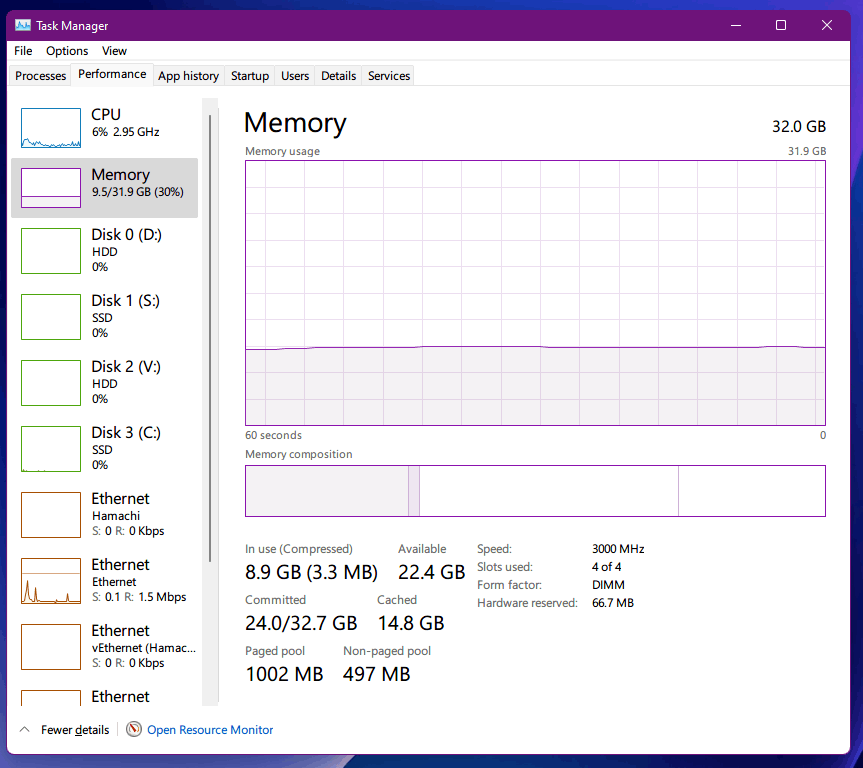Select the Hamachi Ethernet graph icon
The height and width of the screenshot is (768, 863).
[x=51, y=515]
